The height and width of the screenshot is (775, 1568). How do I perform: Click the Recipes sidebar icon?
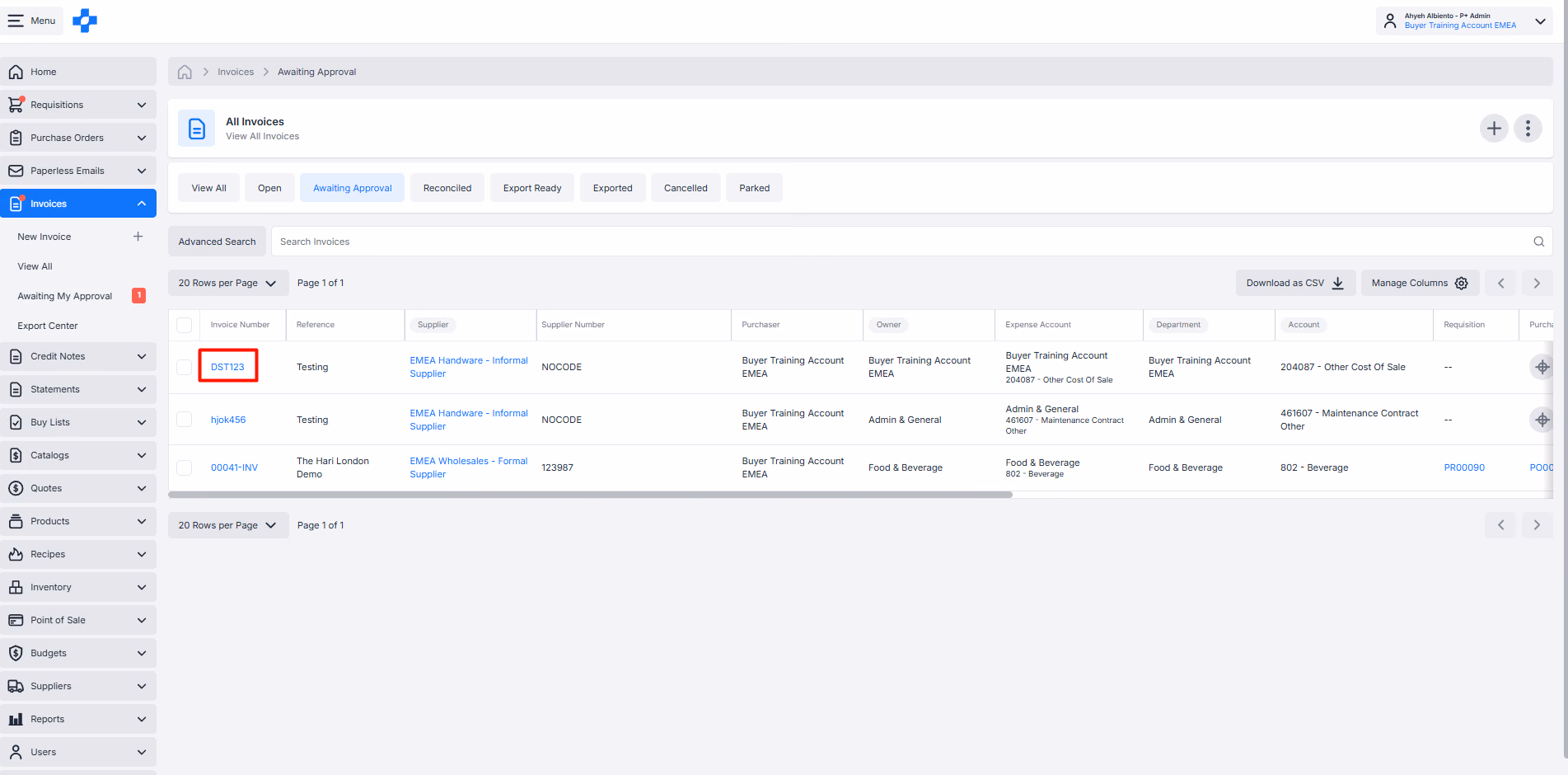16,554
